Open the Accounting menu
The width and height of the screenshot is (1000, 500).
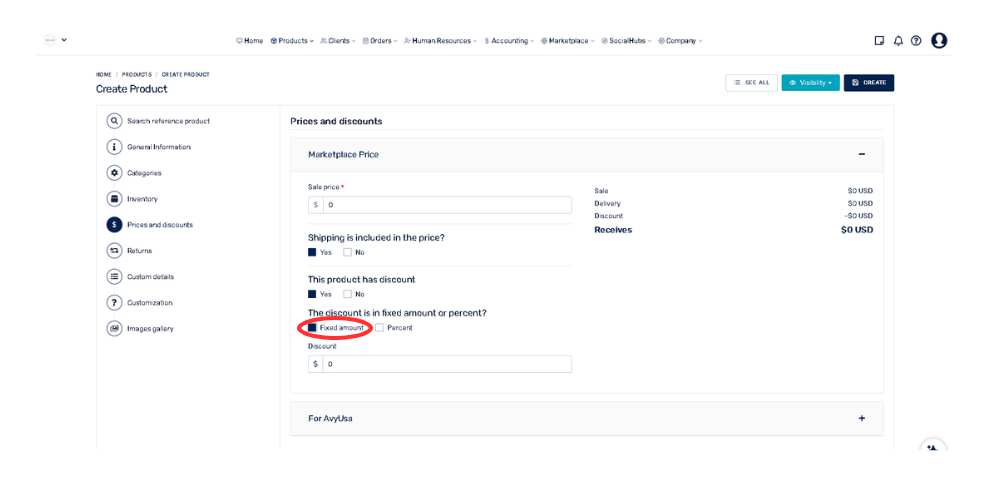(509, 41)
